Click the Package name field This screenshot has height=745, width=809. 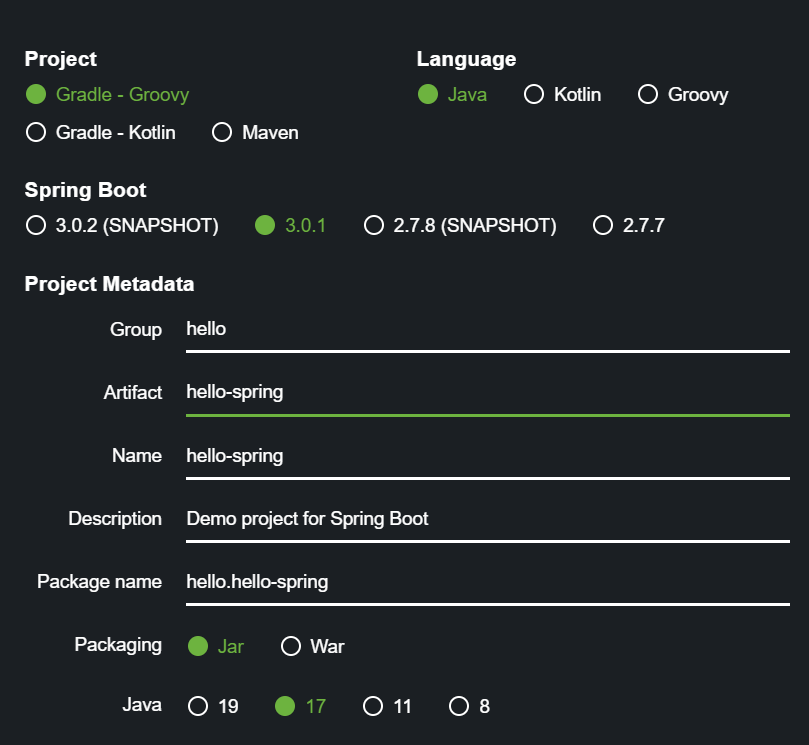point(487,582)
